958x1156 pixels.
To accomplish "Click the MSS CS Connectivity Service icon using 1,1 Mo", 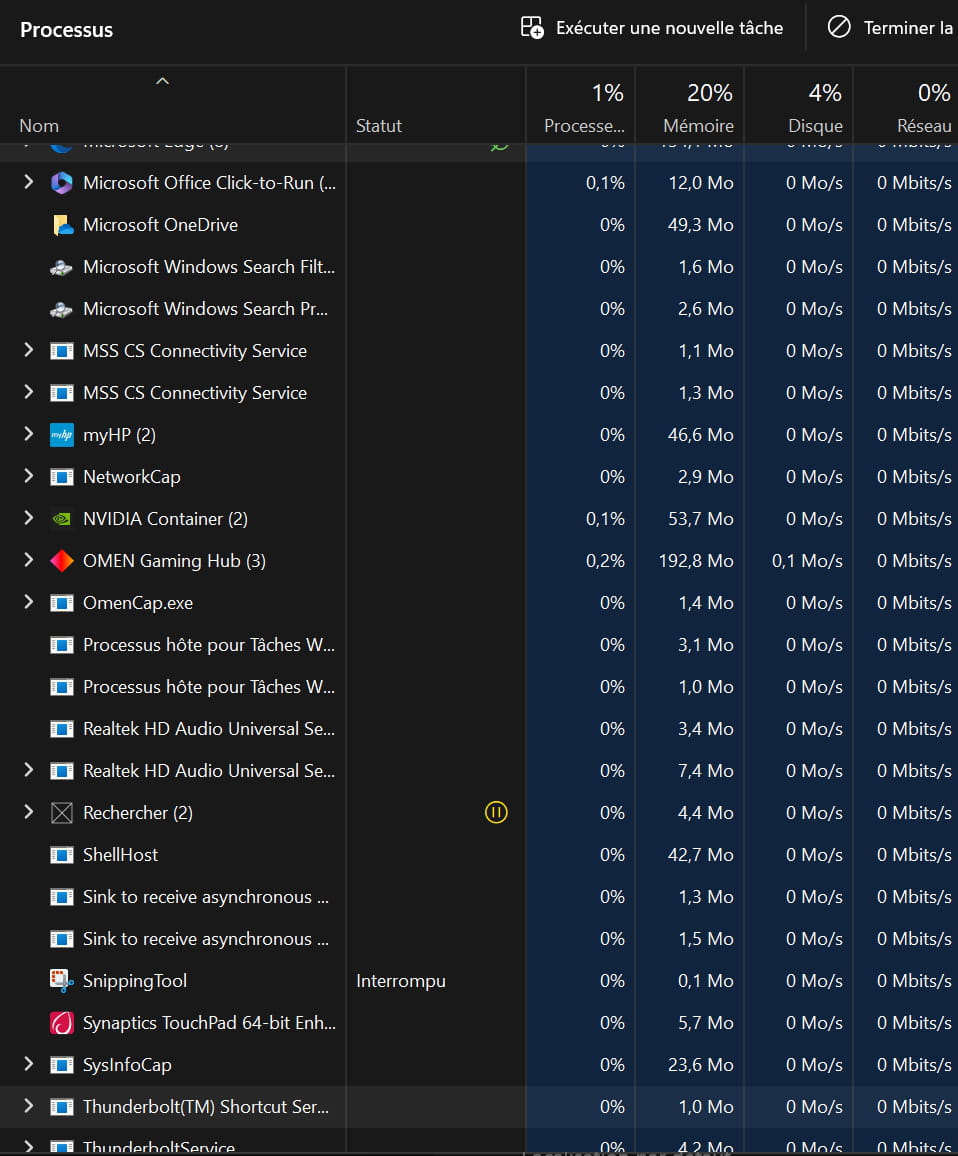I will click(x=61, y=351).
